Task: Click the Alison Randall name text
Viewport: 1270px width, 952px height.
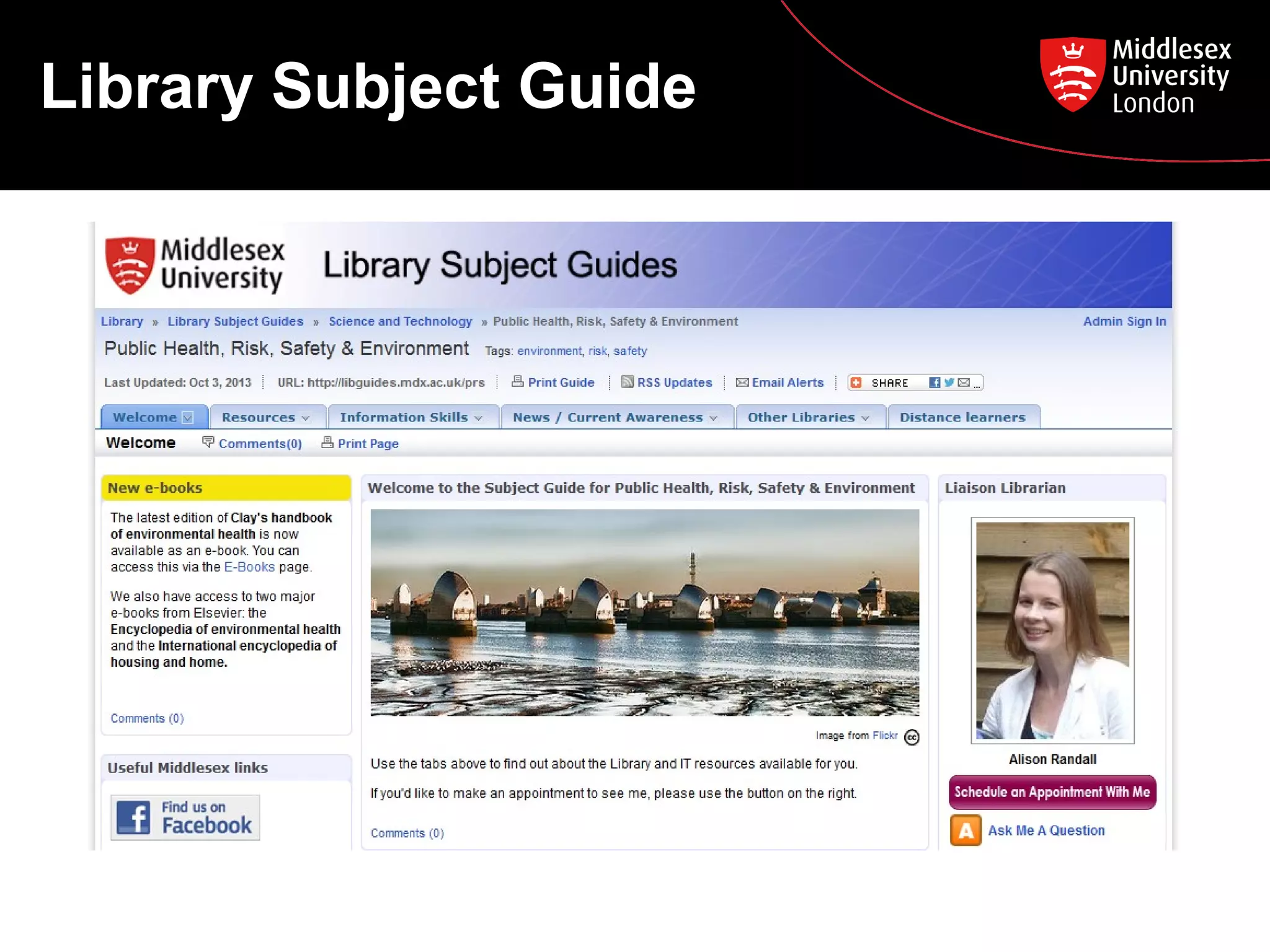Action: 1052,759
